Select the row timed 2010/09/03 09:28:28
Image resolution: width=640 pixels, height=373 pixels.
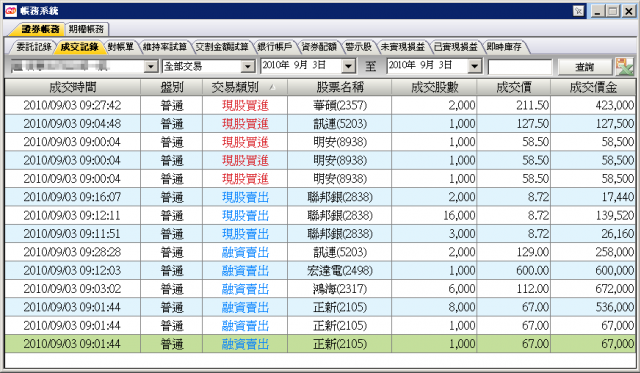pos(320,252)
